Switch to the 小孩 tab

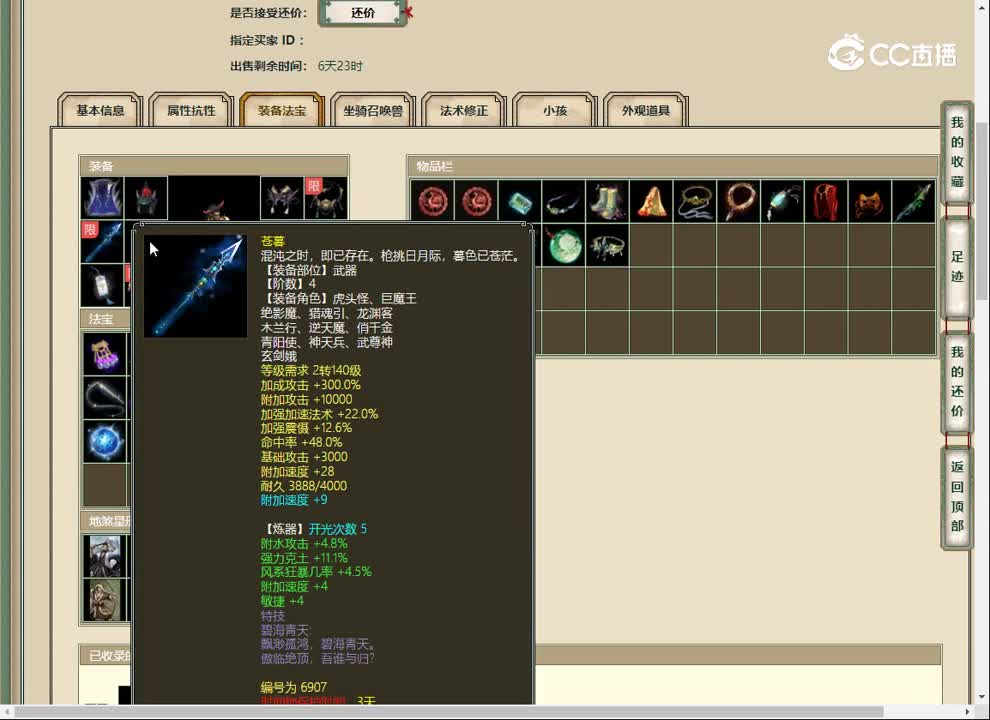pos(554,110)
